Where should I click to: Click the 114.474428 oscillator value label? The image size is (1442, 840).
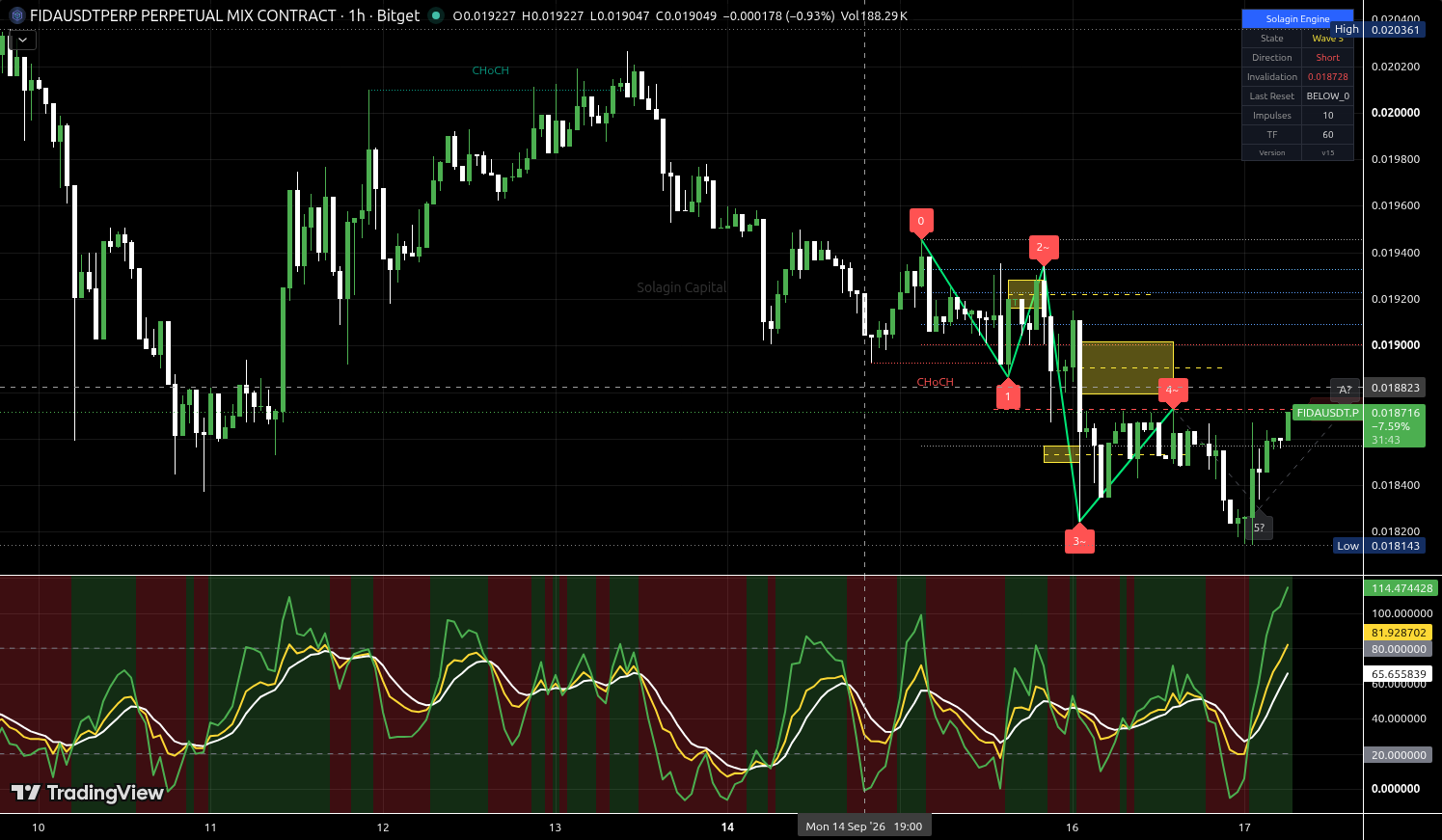click(x=1401, y=588)
